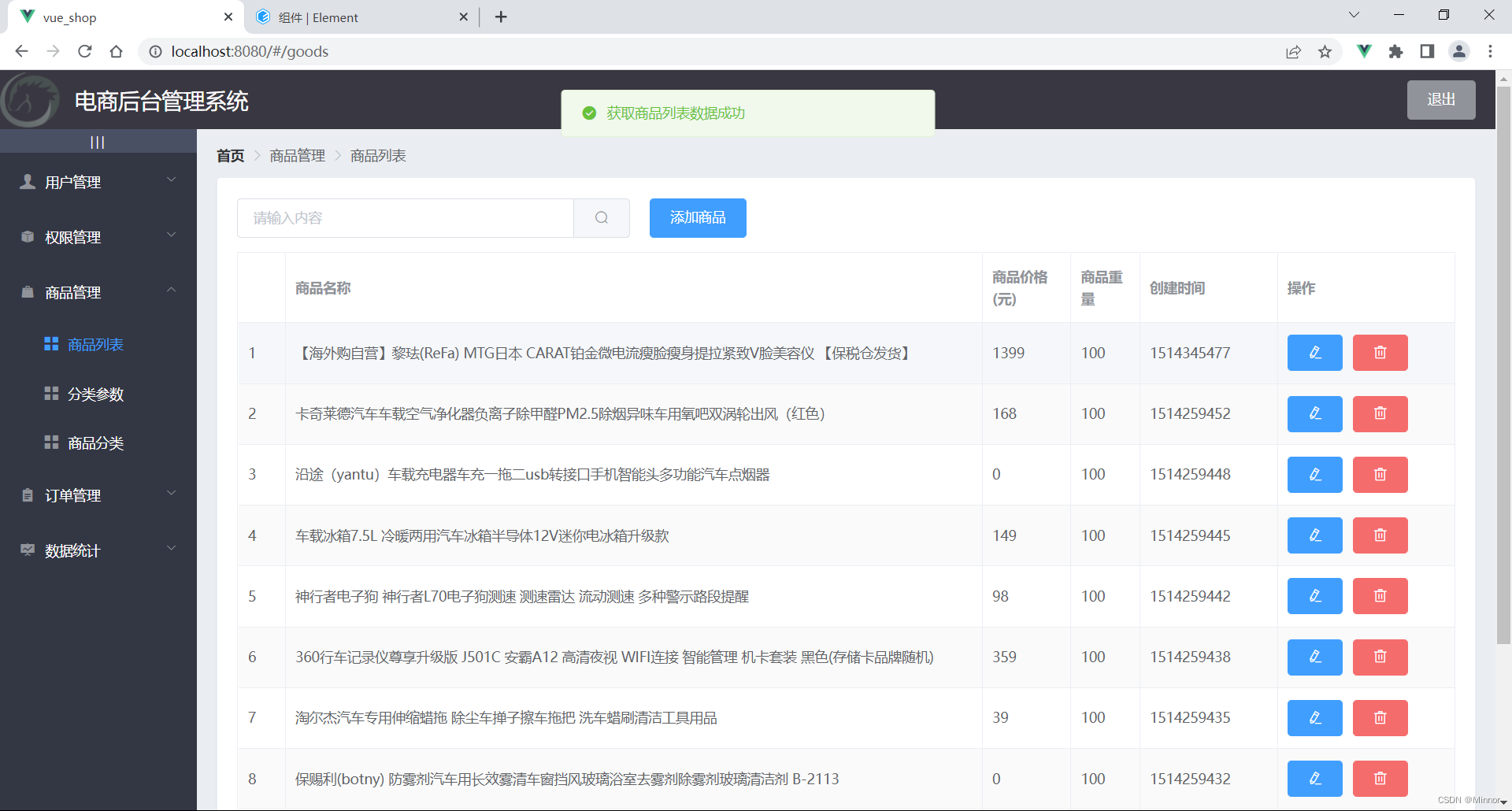
Task: Expand the 权限管理 menu
Action: tap(98, 237)
